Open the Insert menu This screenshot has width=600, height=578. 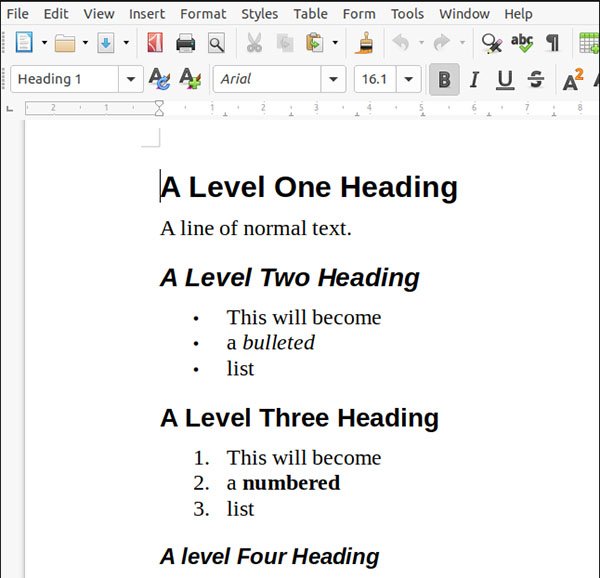(x=147, y=14)
